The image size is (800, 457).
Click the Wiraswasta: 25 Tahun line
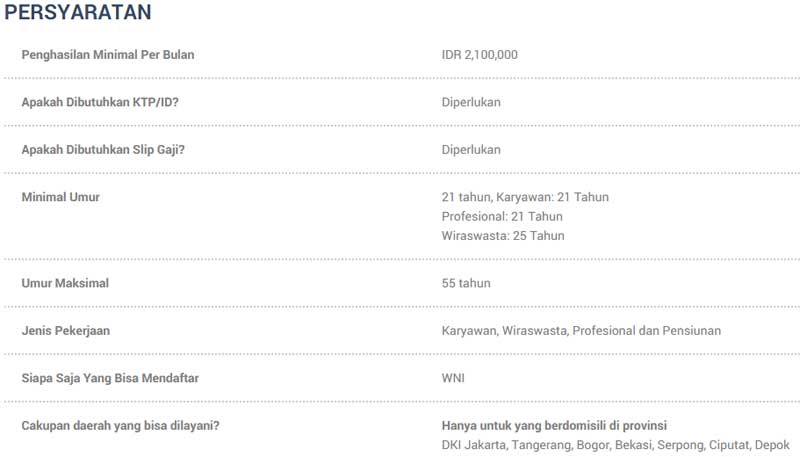(503, 236)
